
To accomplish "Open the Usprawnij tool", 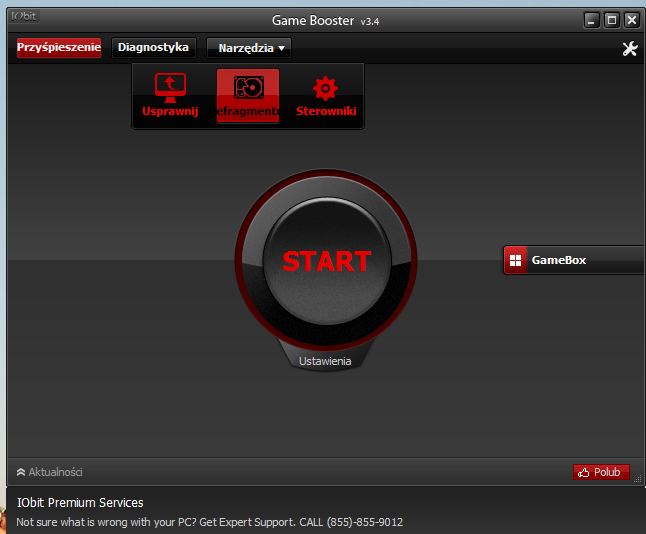I will coord(170,95).
